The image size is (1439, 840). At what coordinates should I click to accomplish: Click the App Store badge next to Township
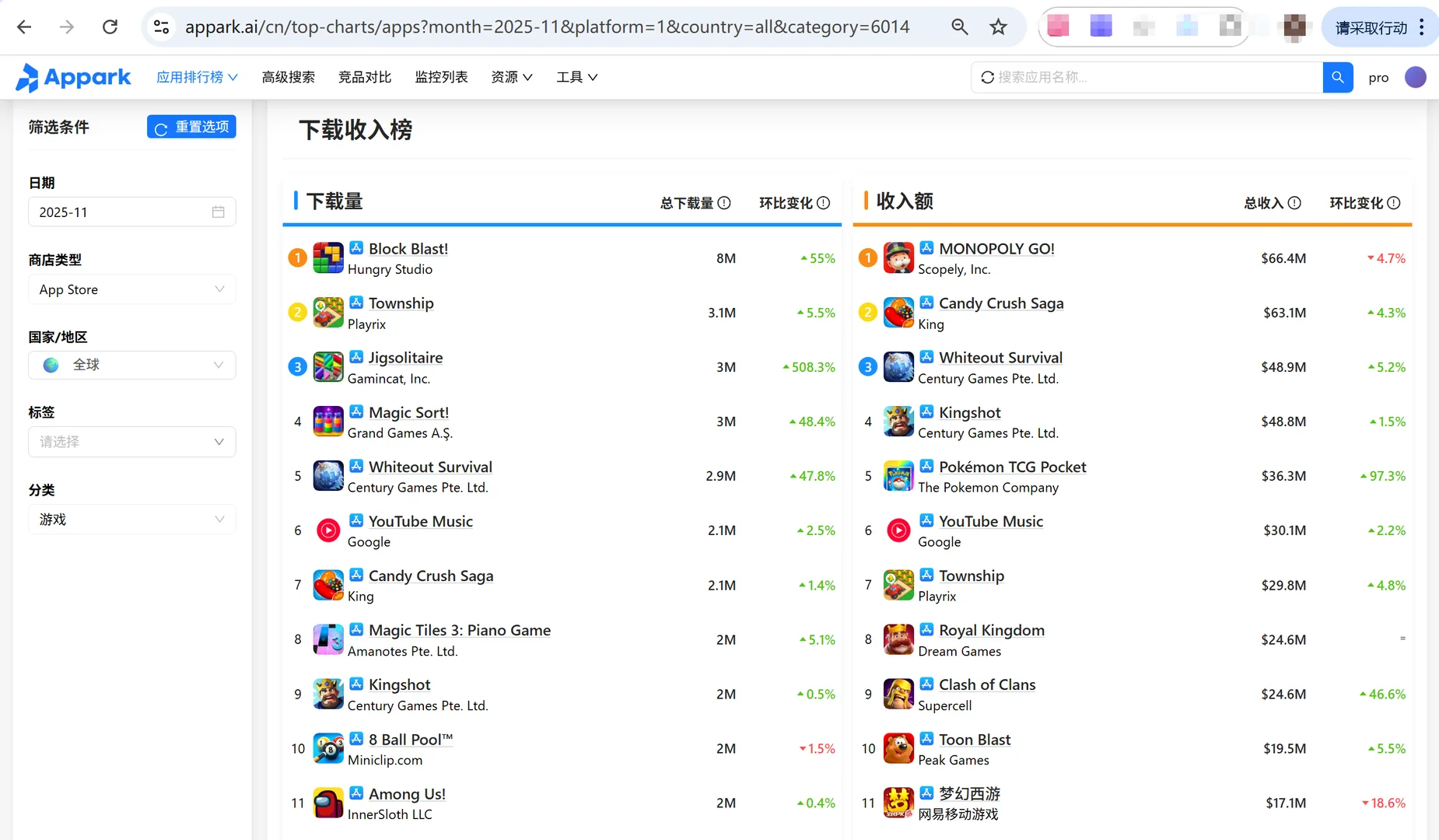(x=356, y=302)
